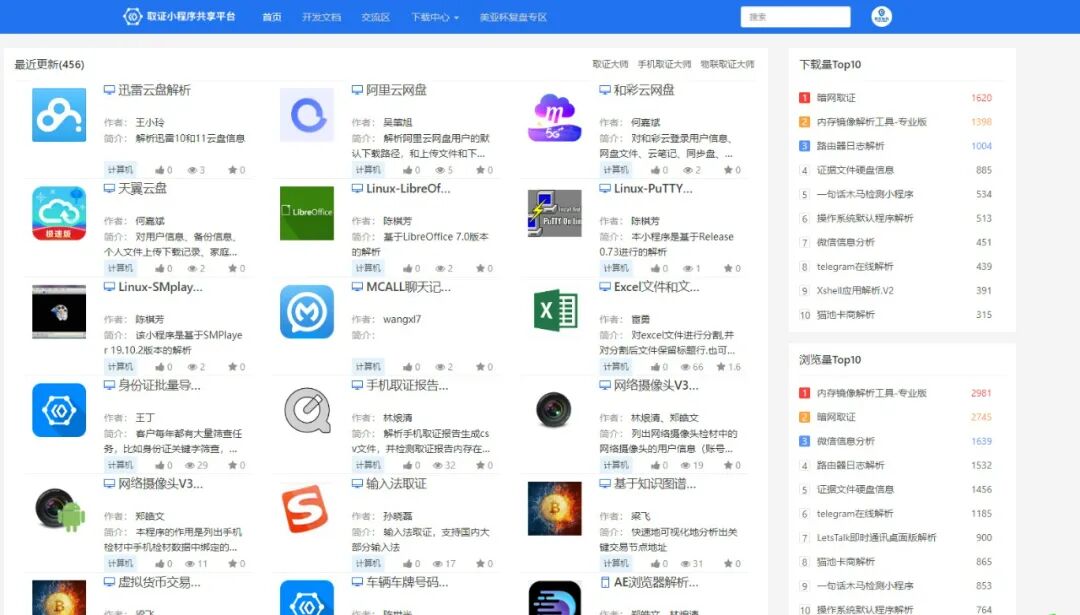The height and width of the screenshot is (615, 1080).
Task: Open the 阿里云网盘 app icon
Action: [307, 115]
